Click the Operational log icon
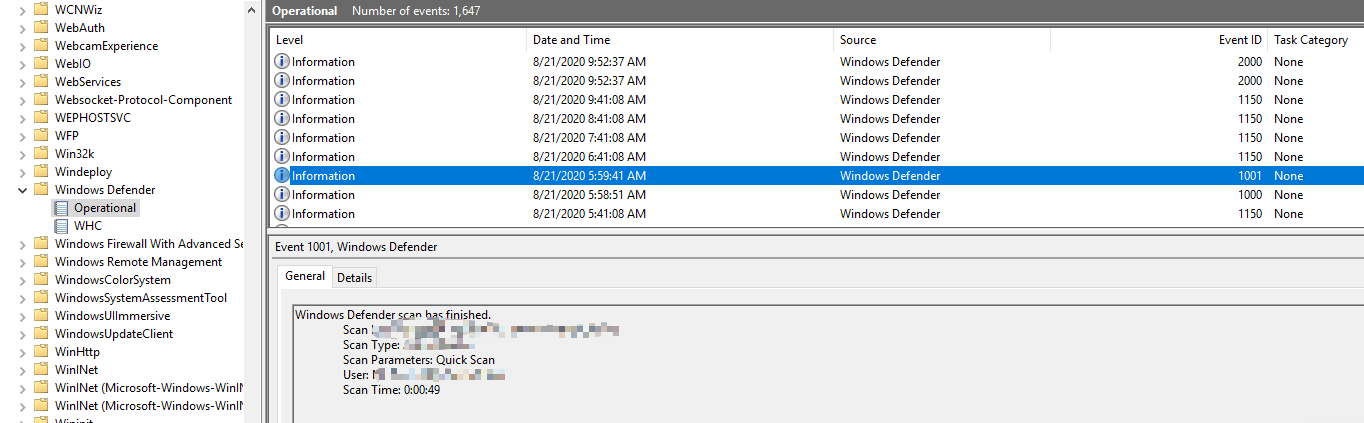Image resolution: width=1364 pixels, height=423 pixels. click(x=62, y=208)
